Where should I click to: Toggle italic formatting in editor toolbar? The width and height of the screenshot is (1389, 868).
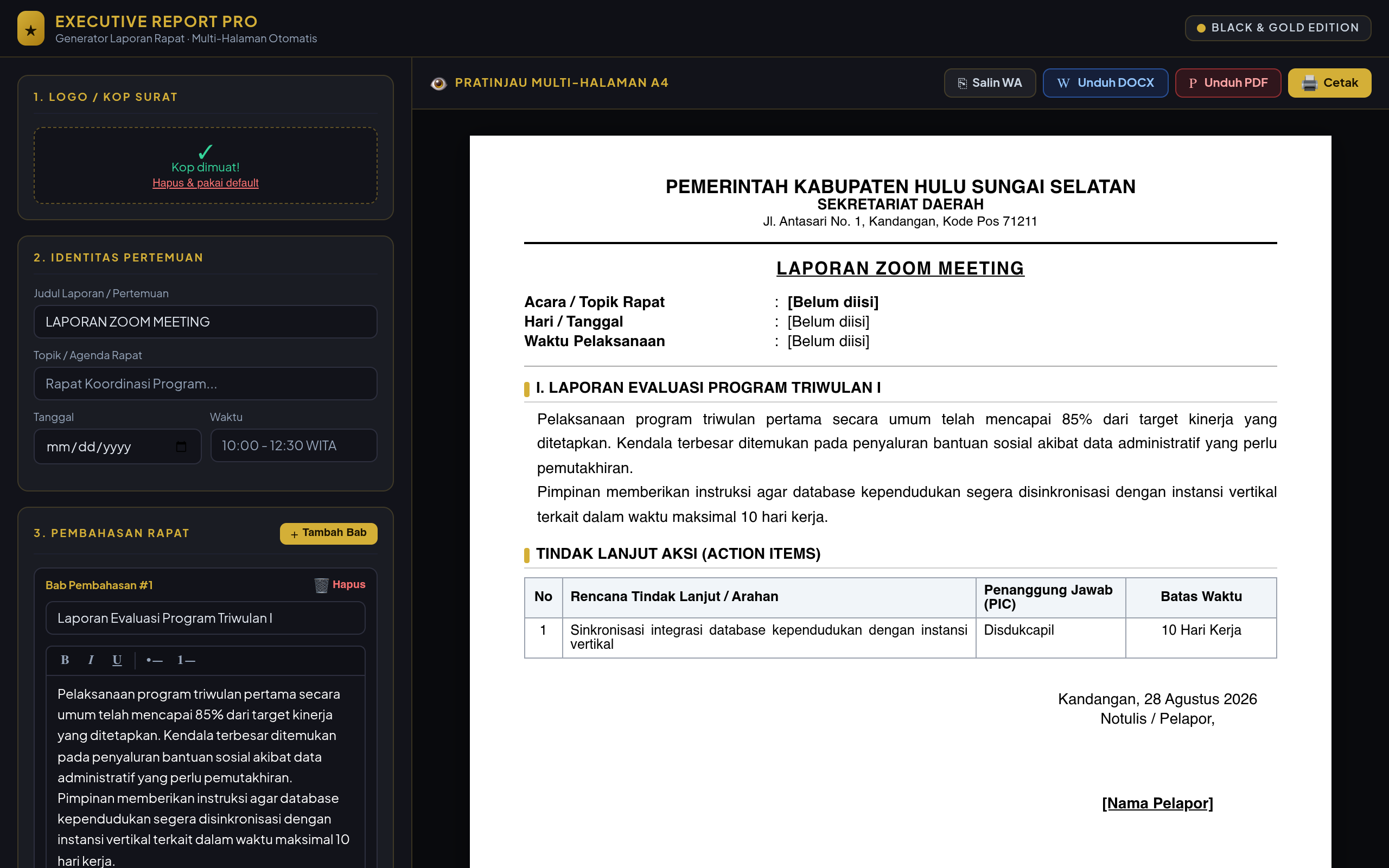(x=91, y=660)
